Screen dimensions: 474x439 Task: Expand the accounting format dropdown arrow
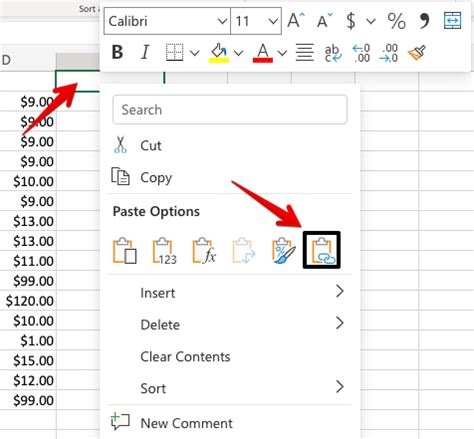point(371,21)
